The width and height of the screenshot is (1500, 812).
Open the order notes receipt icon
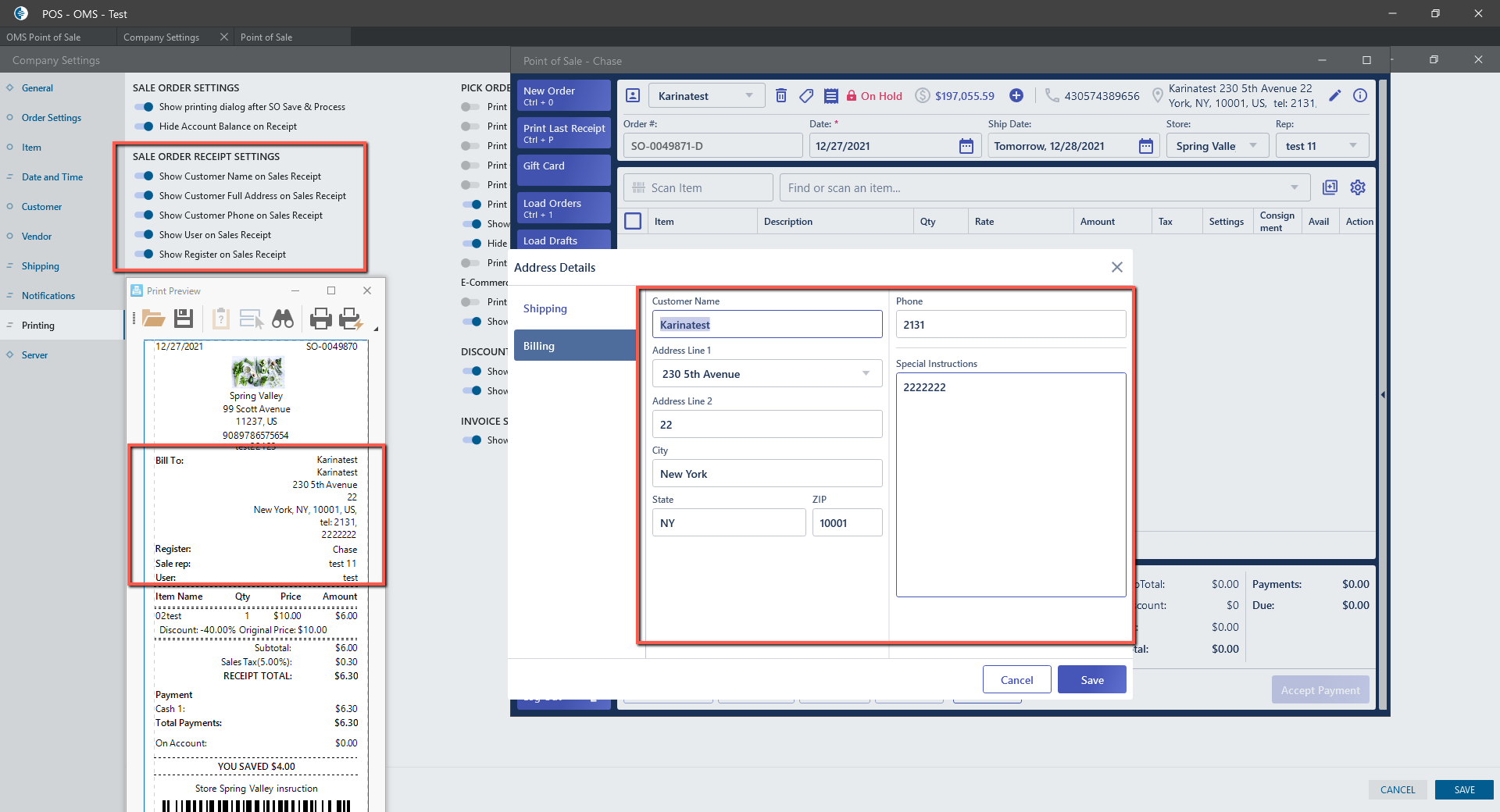[x=831, y=95]
